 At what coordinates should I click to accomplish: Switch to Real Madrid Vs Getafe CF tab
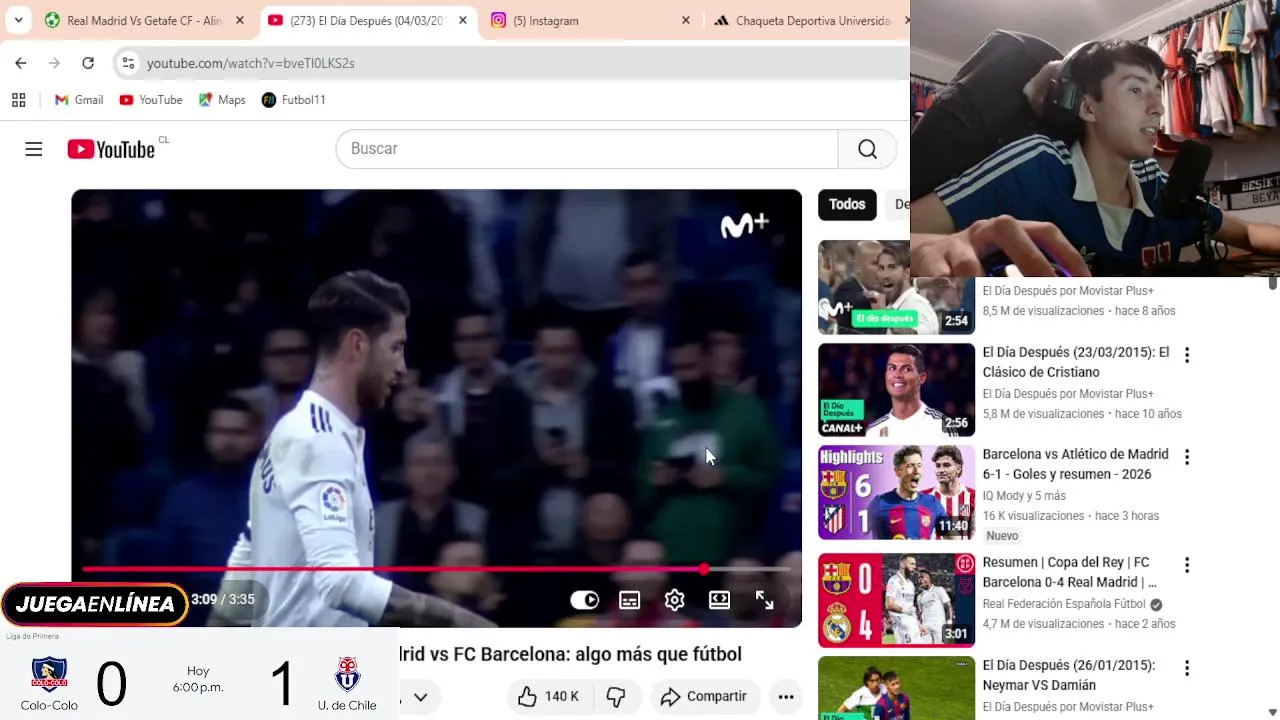134,20
